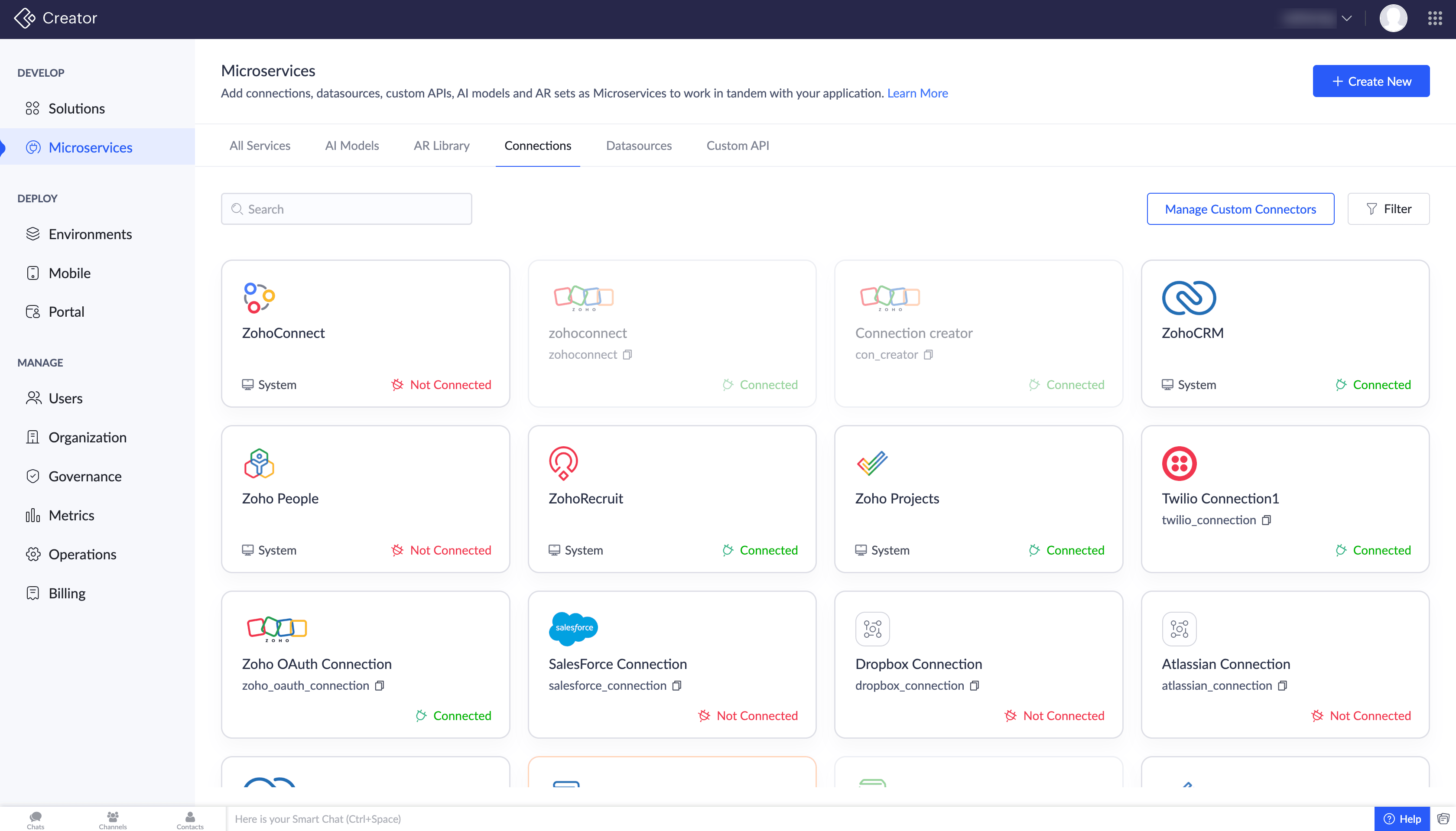1456x831 pixels.
Task: Copy the salesforce_connection link name icon
Action: click(x=677, y=685)
